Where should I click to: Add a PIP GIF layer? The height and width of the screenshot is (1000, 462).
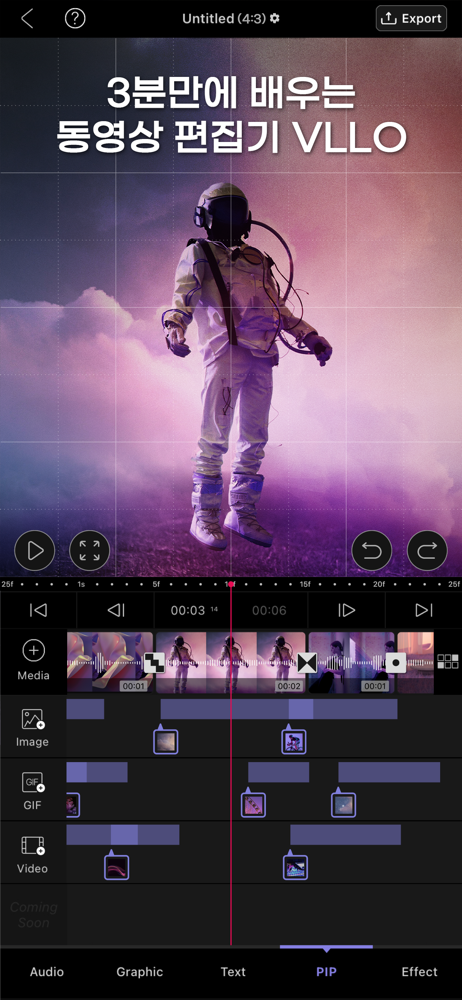[x=33, y=790]
